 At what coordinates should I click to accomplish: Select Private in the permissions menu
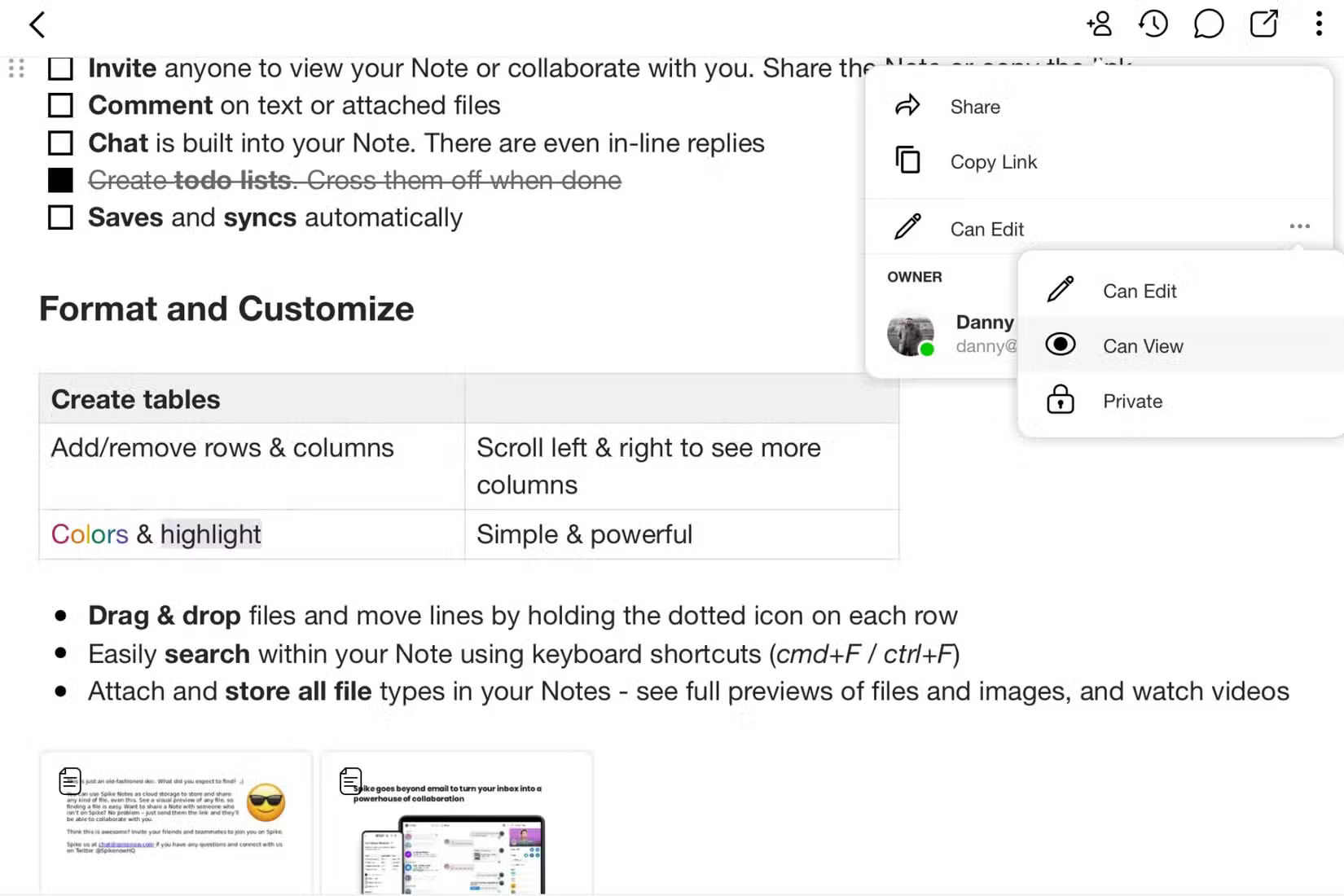[1133, 401]
